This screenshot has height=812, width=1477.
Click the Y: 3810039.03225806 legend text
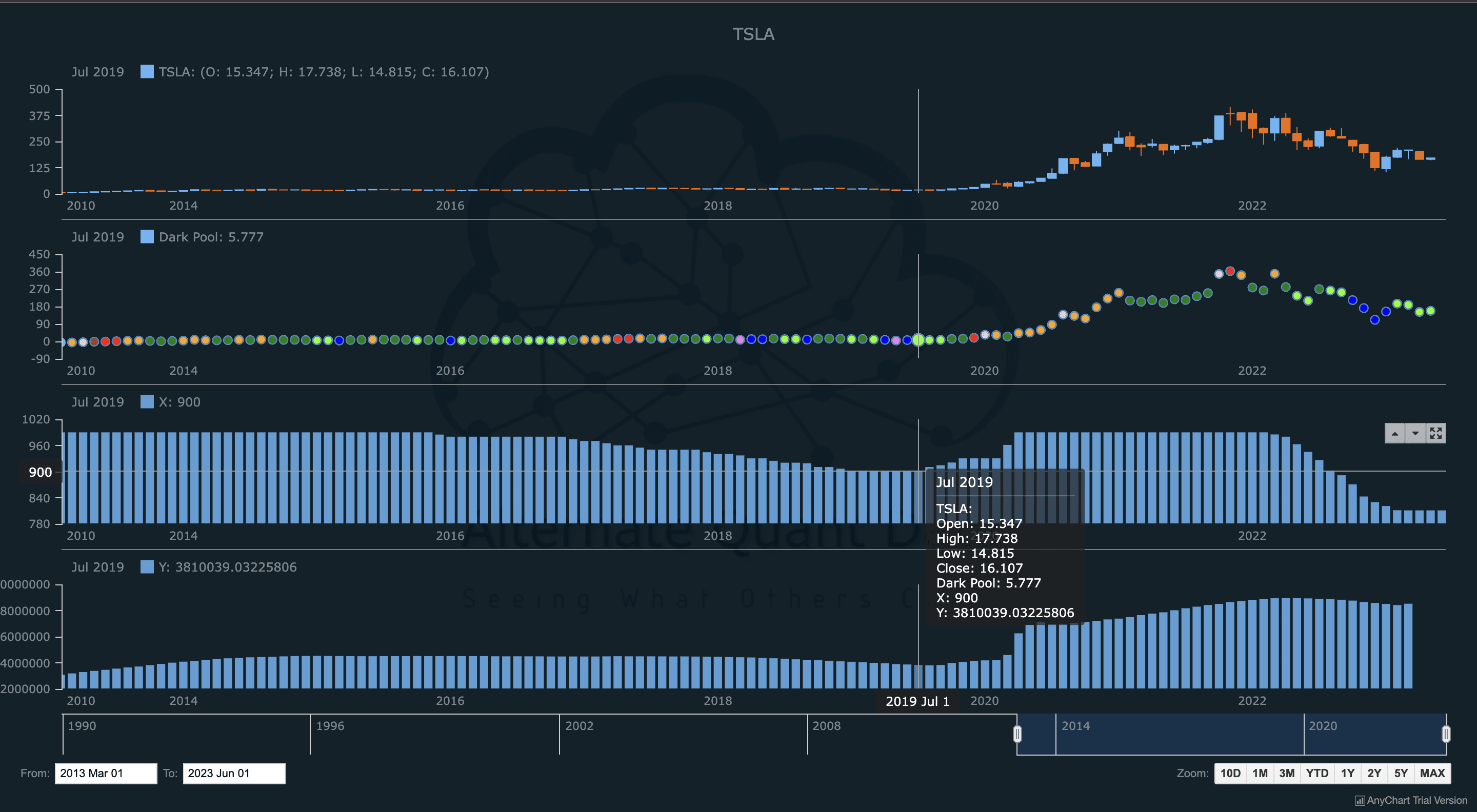click(228, 567)
